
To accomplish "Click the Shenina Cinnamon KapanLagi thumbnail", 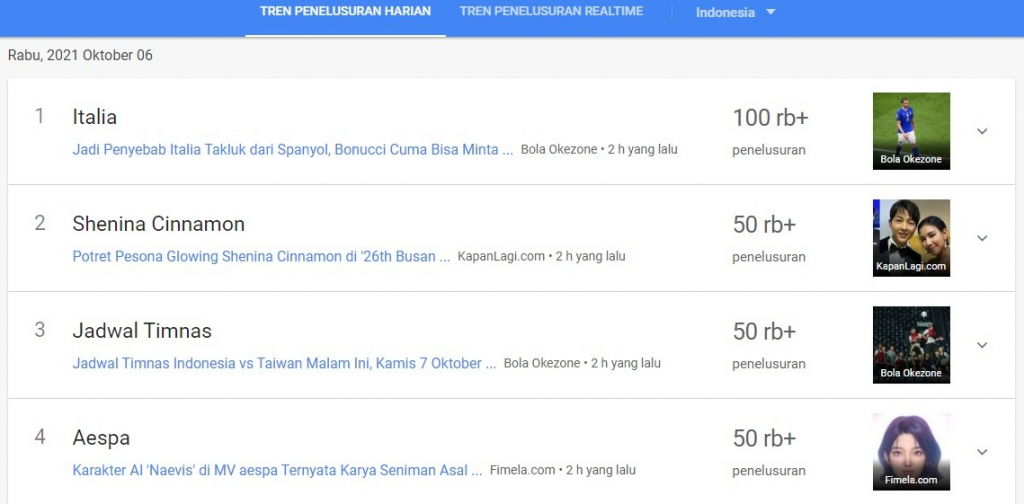I will (x=911, y=238).
